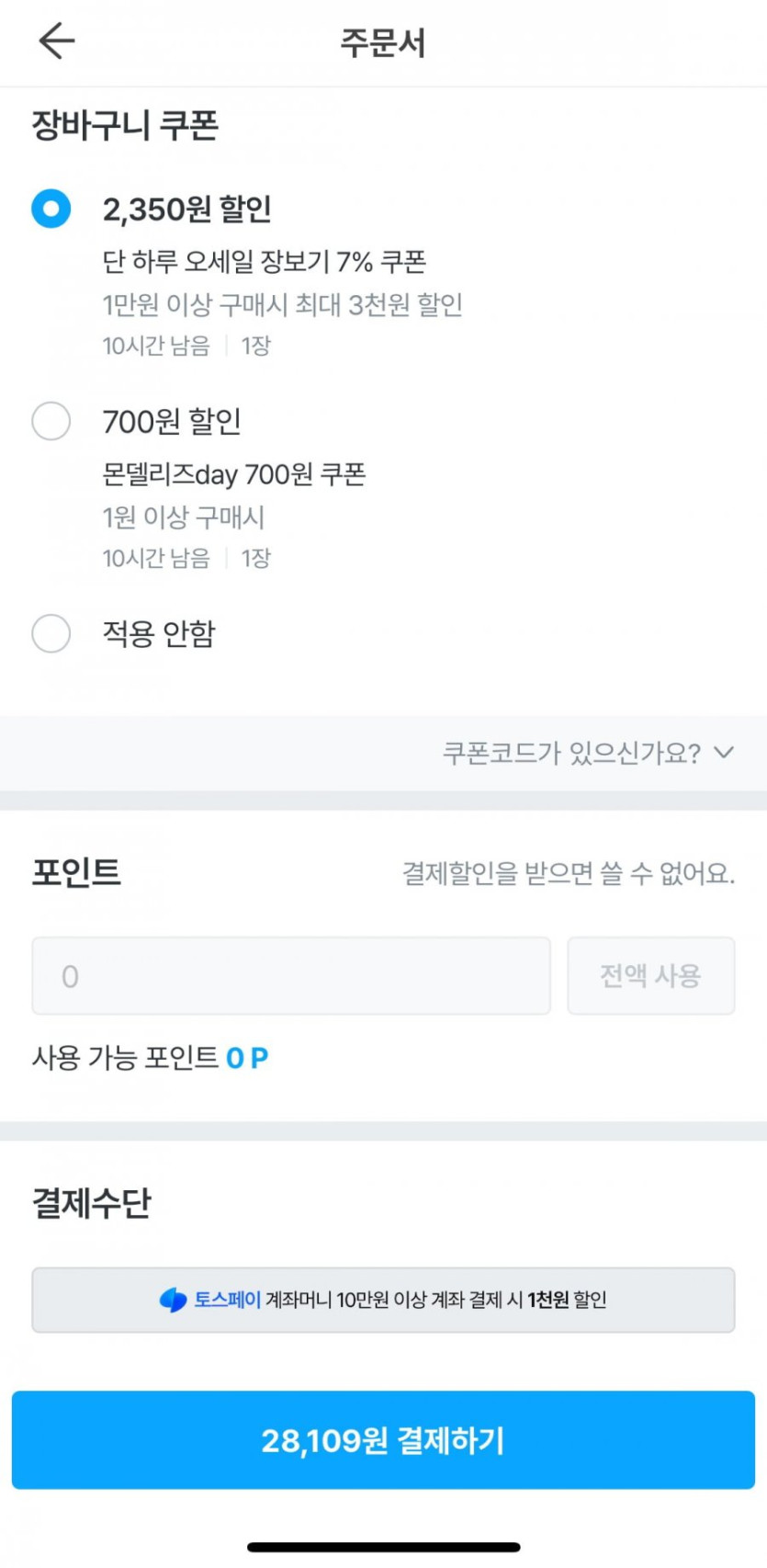Select the 2,350원 할인 radio button

point(51,209)
